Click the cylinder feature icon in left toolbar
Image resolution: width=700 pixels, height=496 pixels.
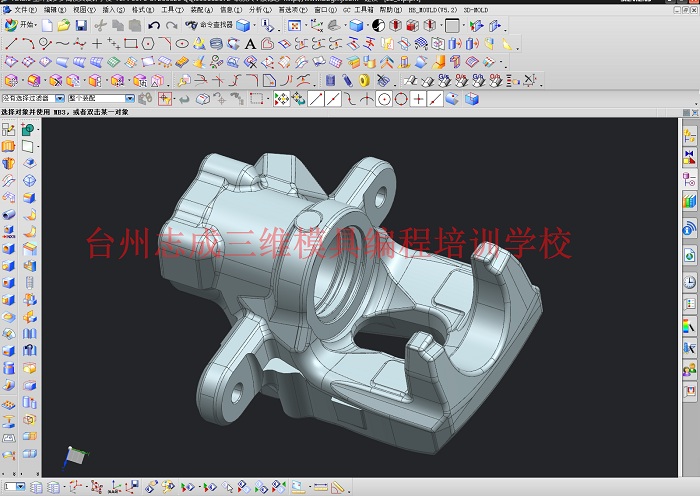tap(8, 369)
